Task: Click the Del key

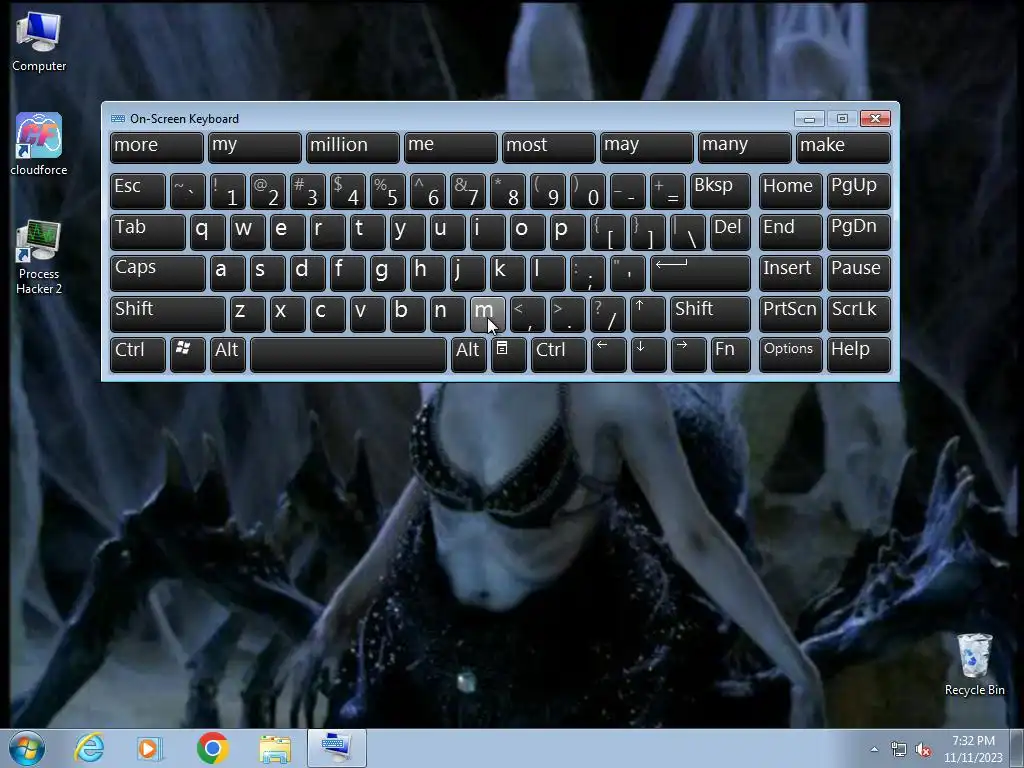Action: point(729,232)
